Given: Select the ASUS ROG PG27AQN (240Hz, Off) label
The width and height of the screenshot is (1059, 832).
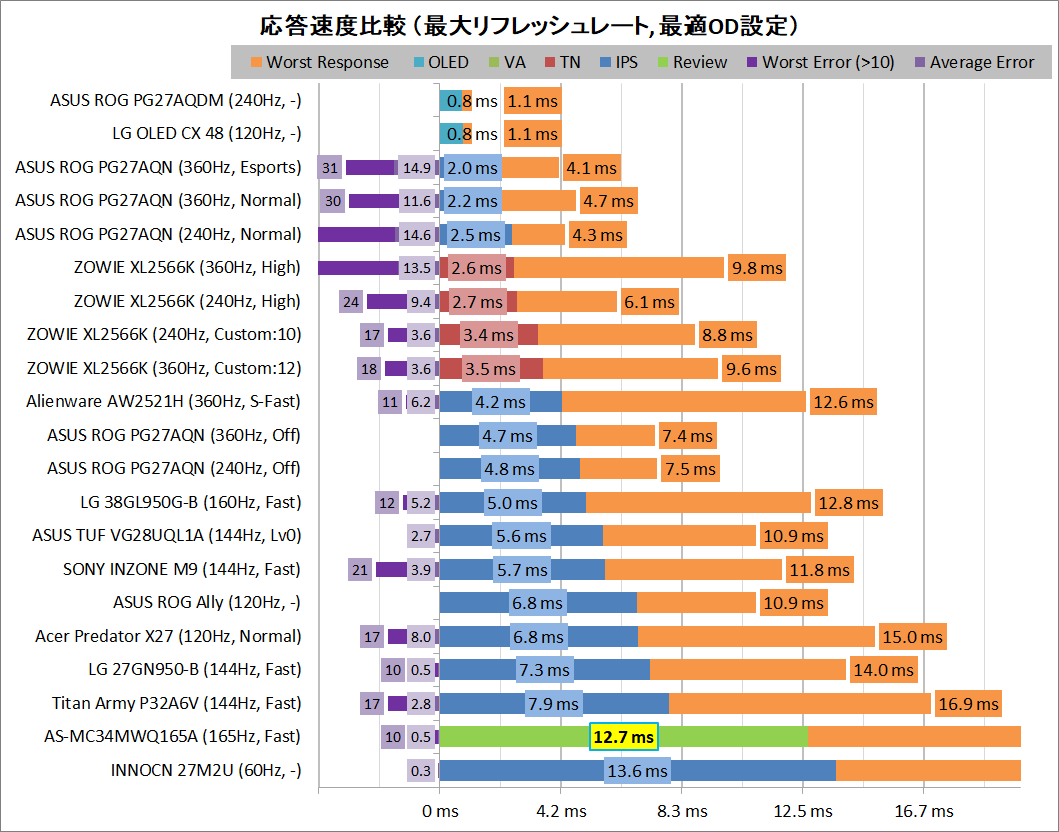Looking at the screenshot, I should 174,469.
